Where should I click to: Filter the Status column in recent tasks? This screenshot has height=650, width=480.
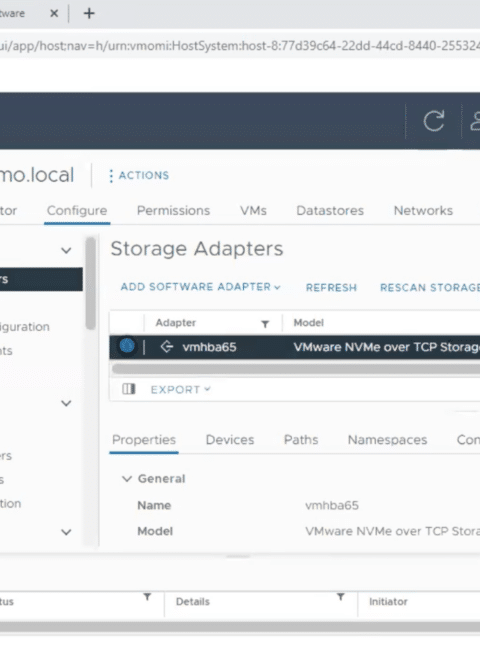[x=147, y=597]
